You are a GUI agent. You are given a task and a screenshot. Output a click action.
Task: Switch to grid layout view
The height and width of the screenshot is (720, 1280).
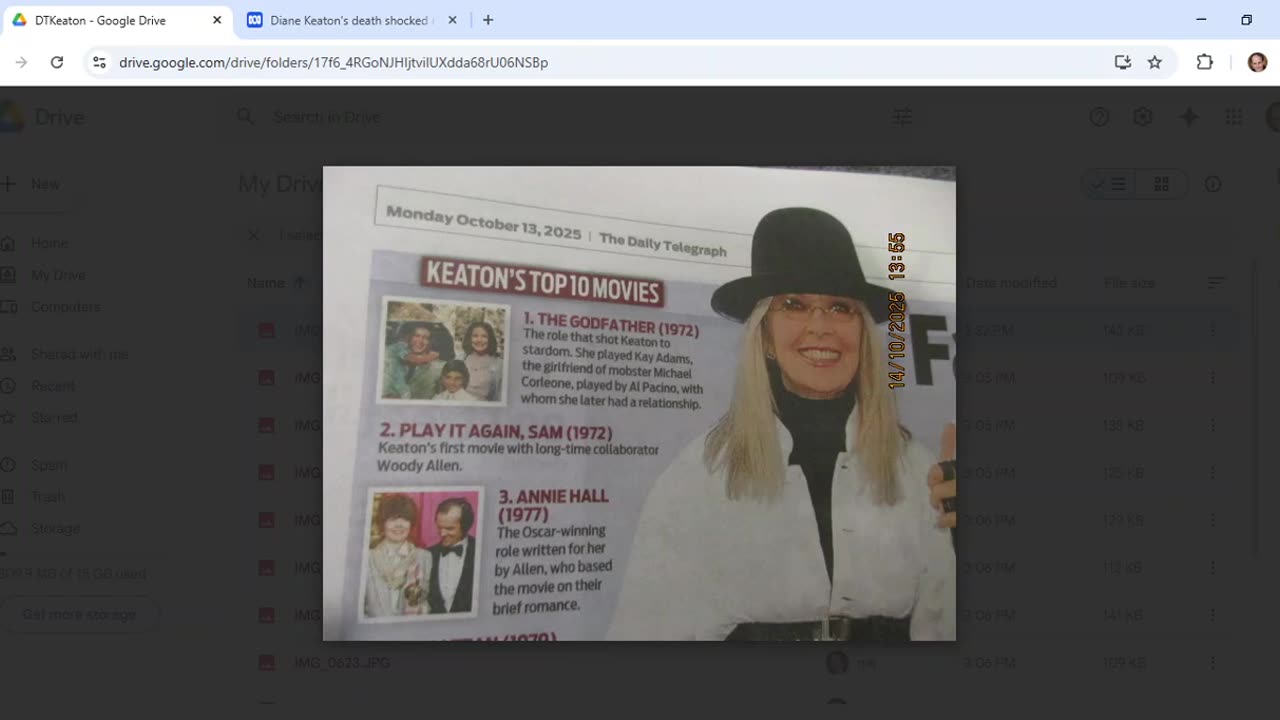coord(1161,184)
